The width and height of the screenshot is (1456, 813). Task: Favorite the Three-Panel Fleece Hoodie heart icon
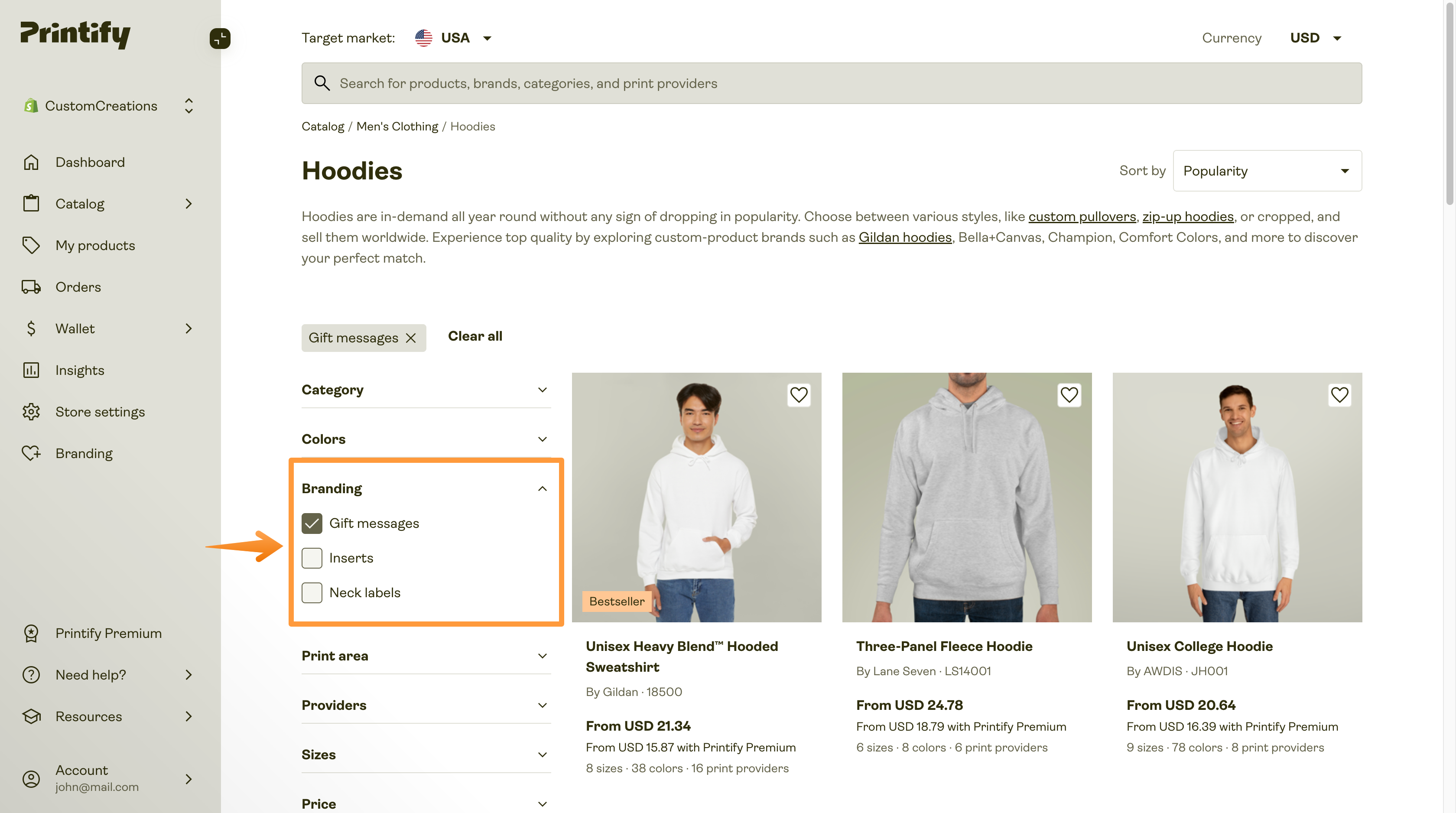(1068, 395)
